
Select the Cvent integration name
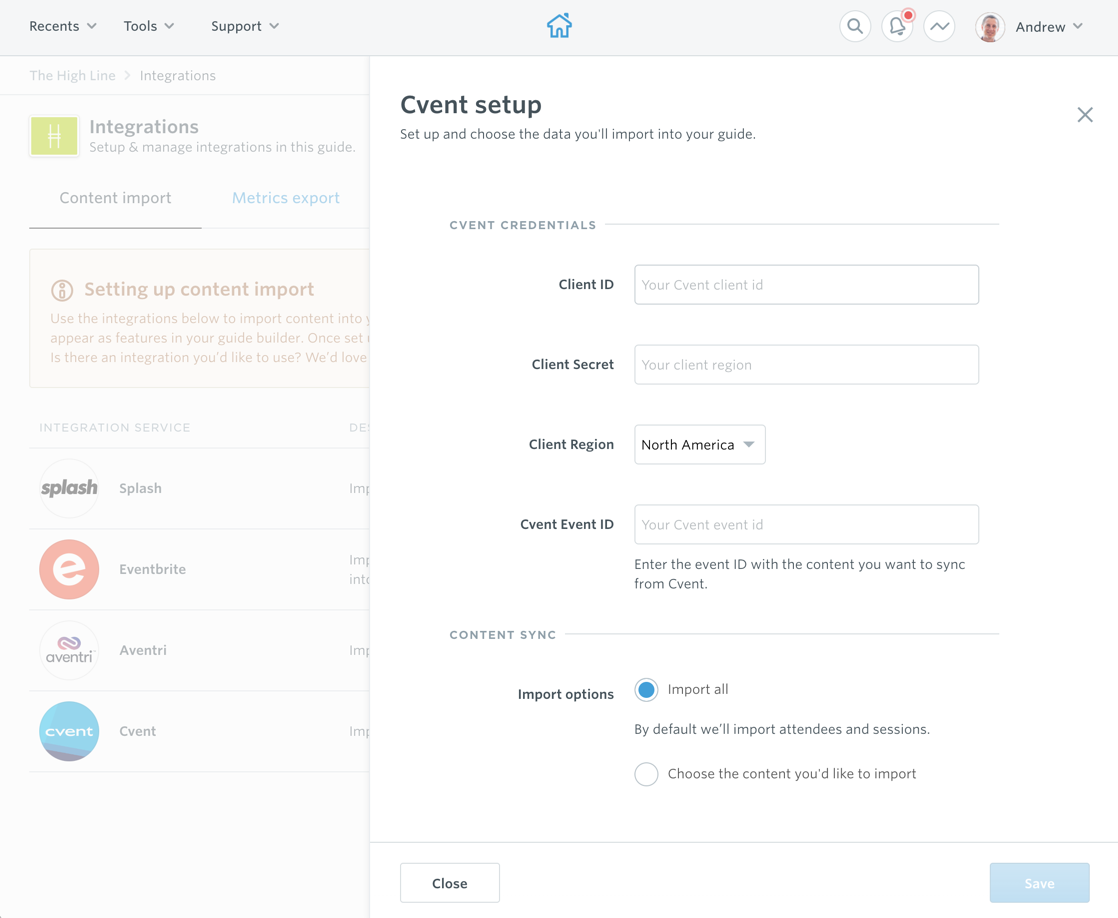click(x=137, y=731)
